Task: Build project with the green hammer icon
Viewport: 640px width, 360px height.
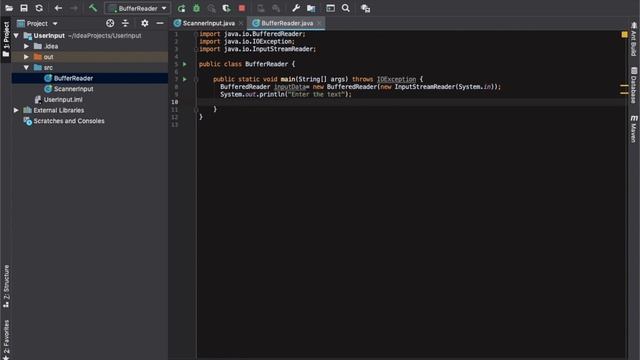Action: (x=93, y=8)
